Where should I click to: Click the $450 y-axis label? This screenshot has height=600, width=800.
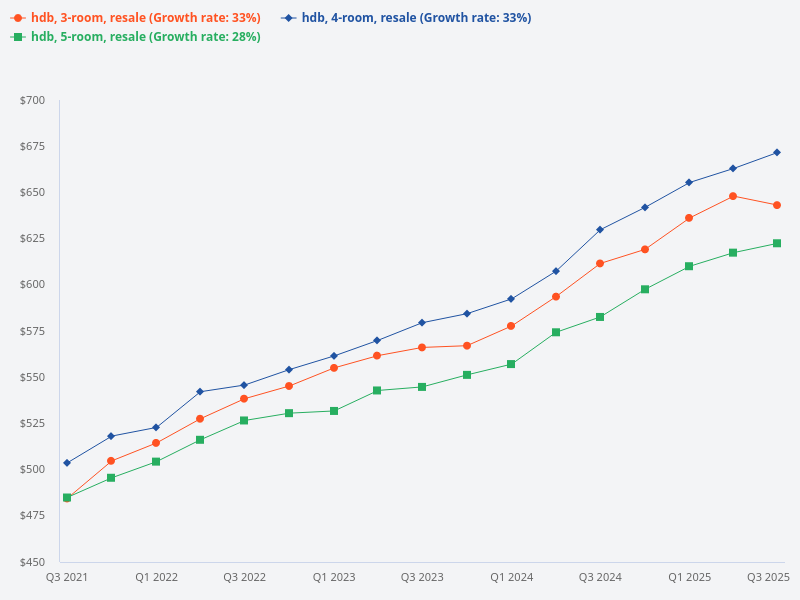(34, 564)
